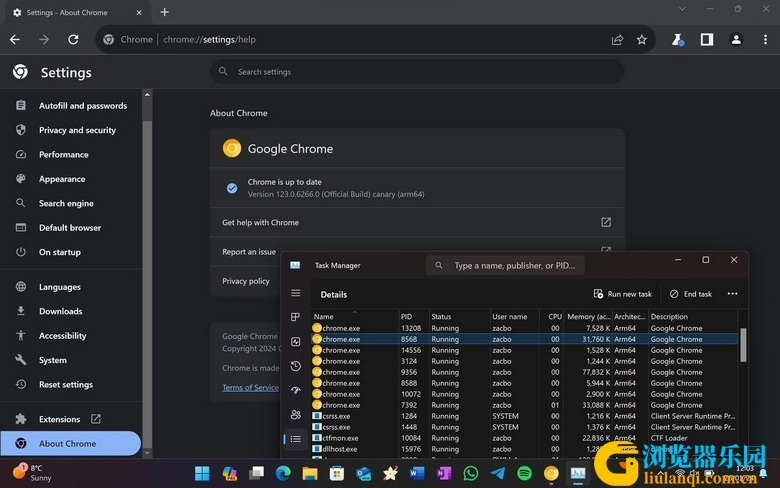Open Task Manager Startup apps icon
This screenshot has width=780, height=488.
[x=295, y=390]
